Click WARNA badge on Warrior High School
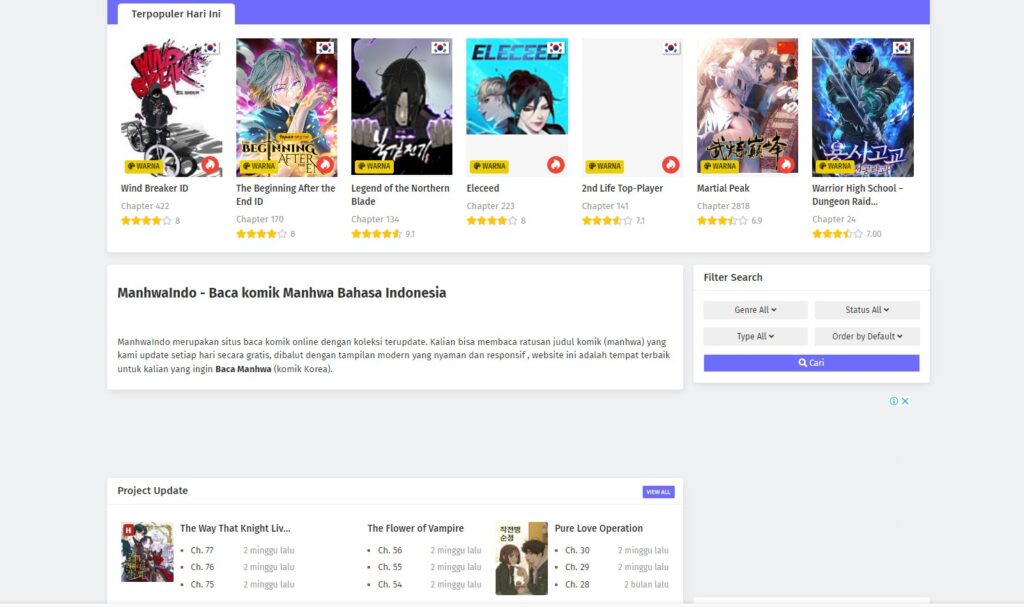The width and height of the screenshot is (1024, 607). tap(835, 166)
